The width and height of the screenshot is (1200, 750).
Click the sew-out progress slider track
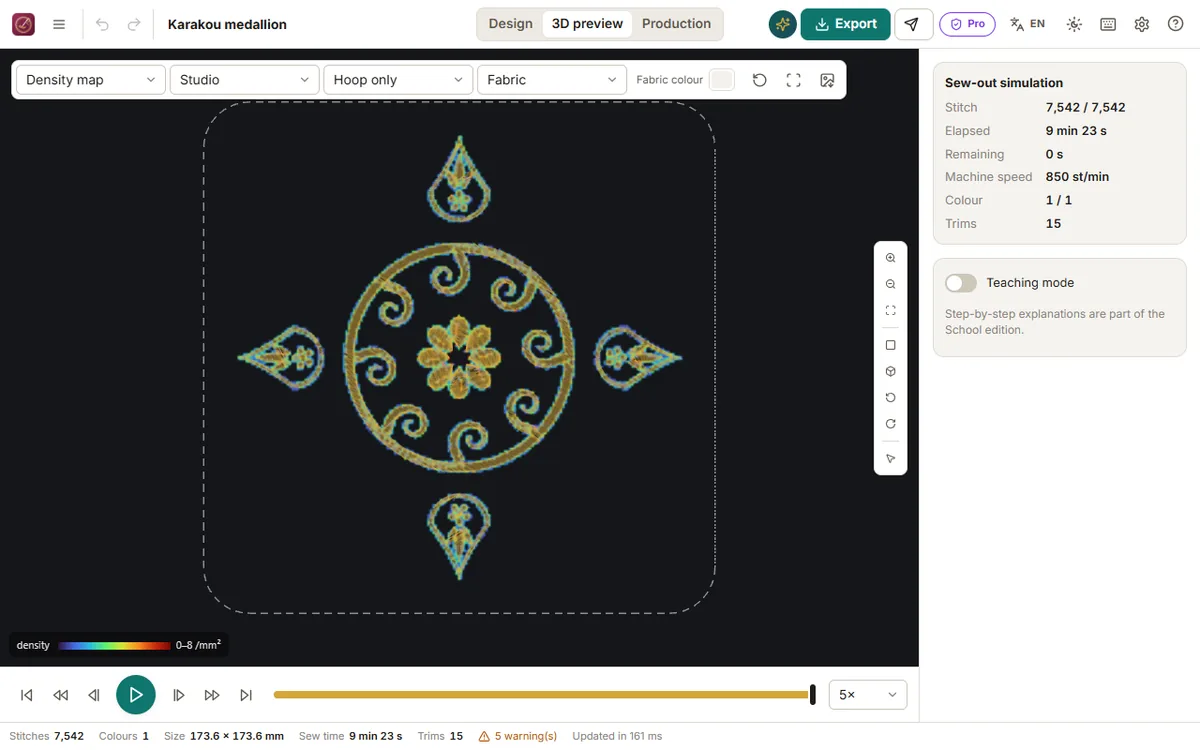coord(543,695)
